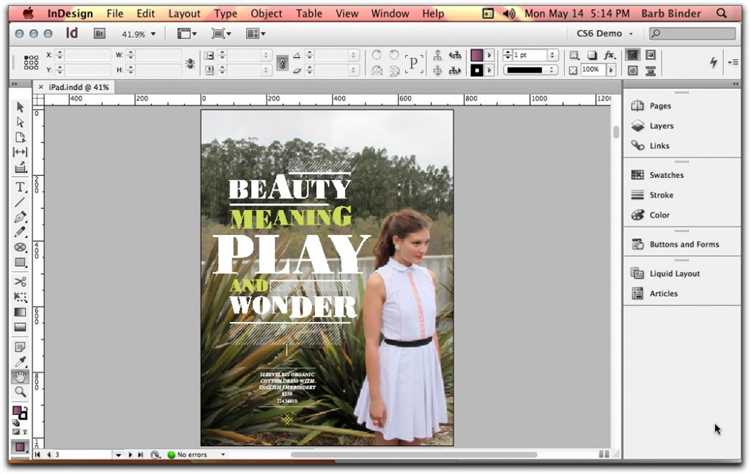Click the fx effects icon
The image size is (750, 474).
[x=609, y=55]
